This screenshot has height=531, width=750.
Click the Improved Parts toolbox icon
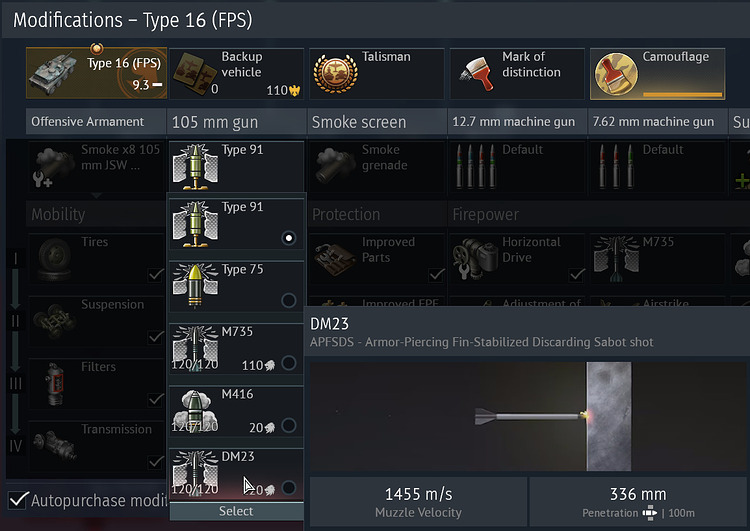click(x=335, y=259)
